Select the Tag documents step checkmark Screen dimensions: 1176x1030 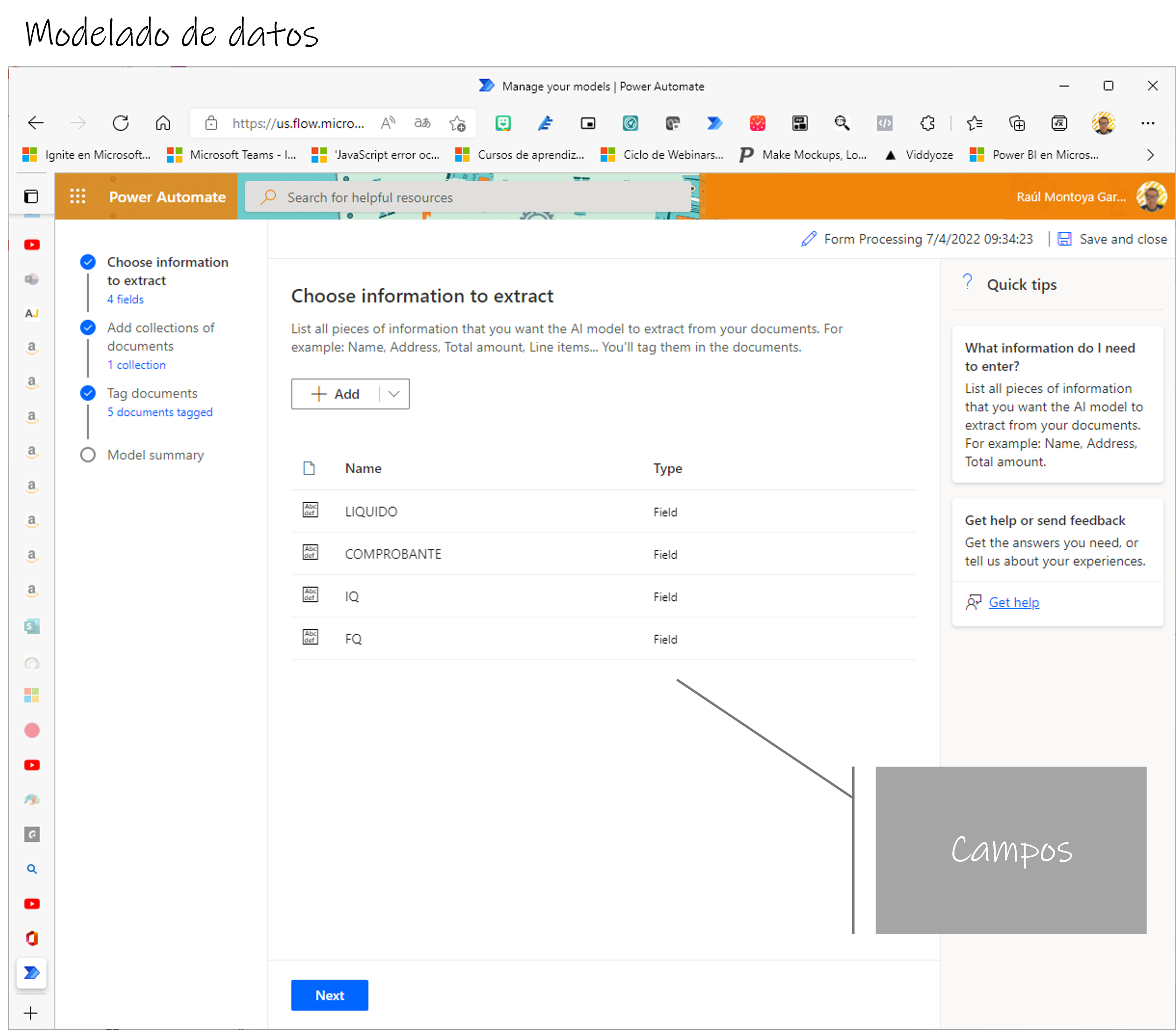tap(88, 393)
